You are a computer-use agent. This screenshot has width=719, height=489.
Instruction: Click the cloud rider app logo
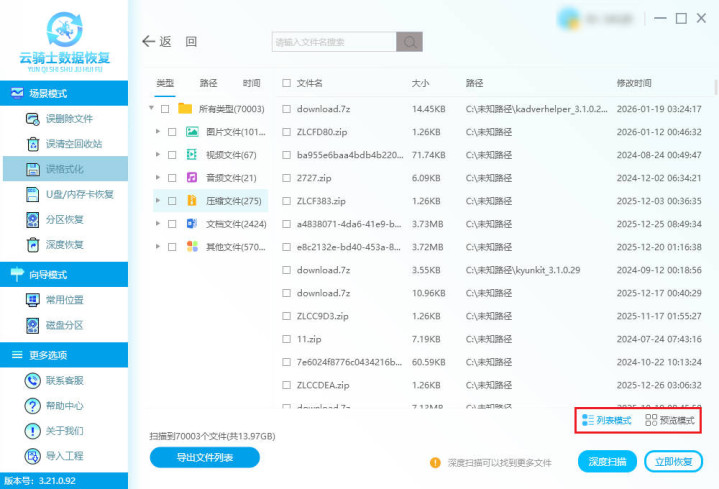click(x=65, y=29)
